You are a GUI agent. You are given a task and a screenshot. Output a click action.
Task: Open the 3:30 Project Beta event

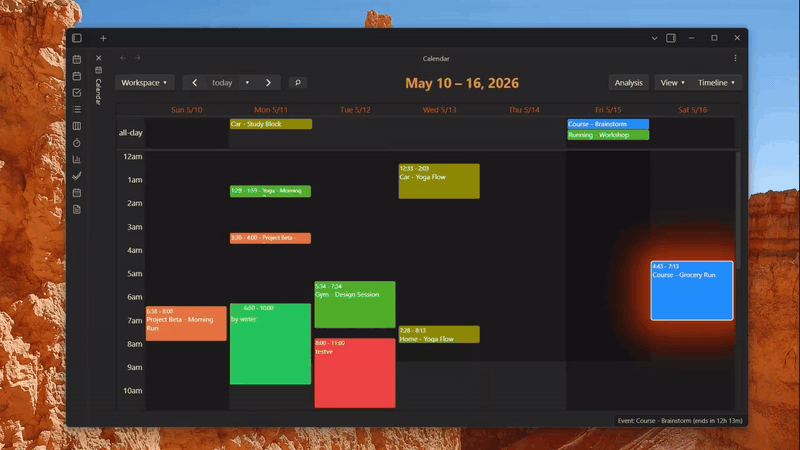click(x=270, y=238)
